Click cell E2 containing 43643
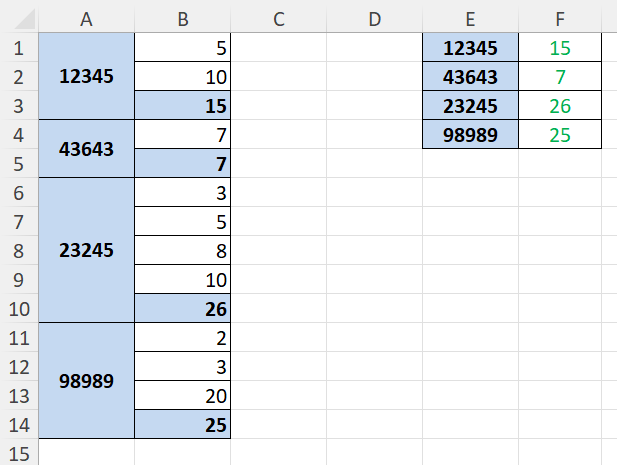Image resolution: width=617 pixels, height=465 pixels. point(471,76)
